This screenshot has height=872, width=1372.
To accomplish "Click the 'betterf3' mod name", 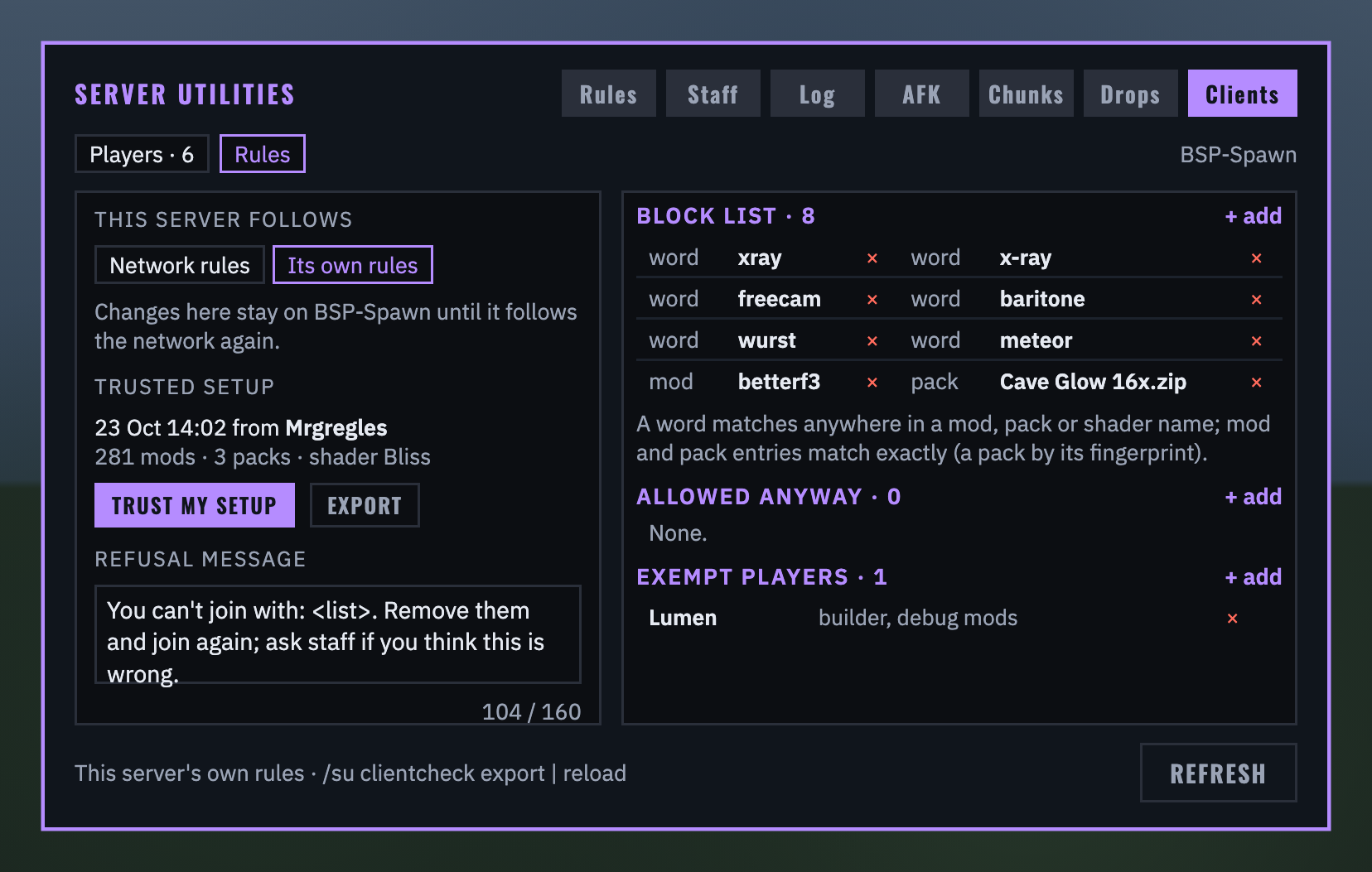I will click(x=779, y=382).
